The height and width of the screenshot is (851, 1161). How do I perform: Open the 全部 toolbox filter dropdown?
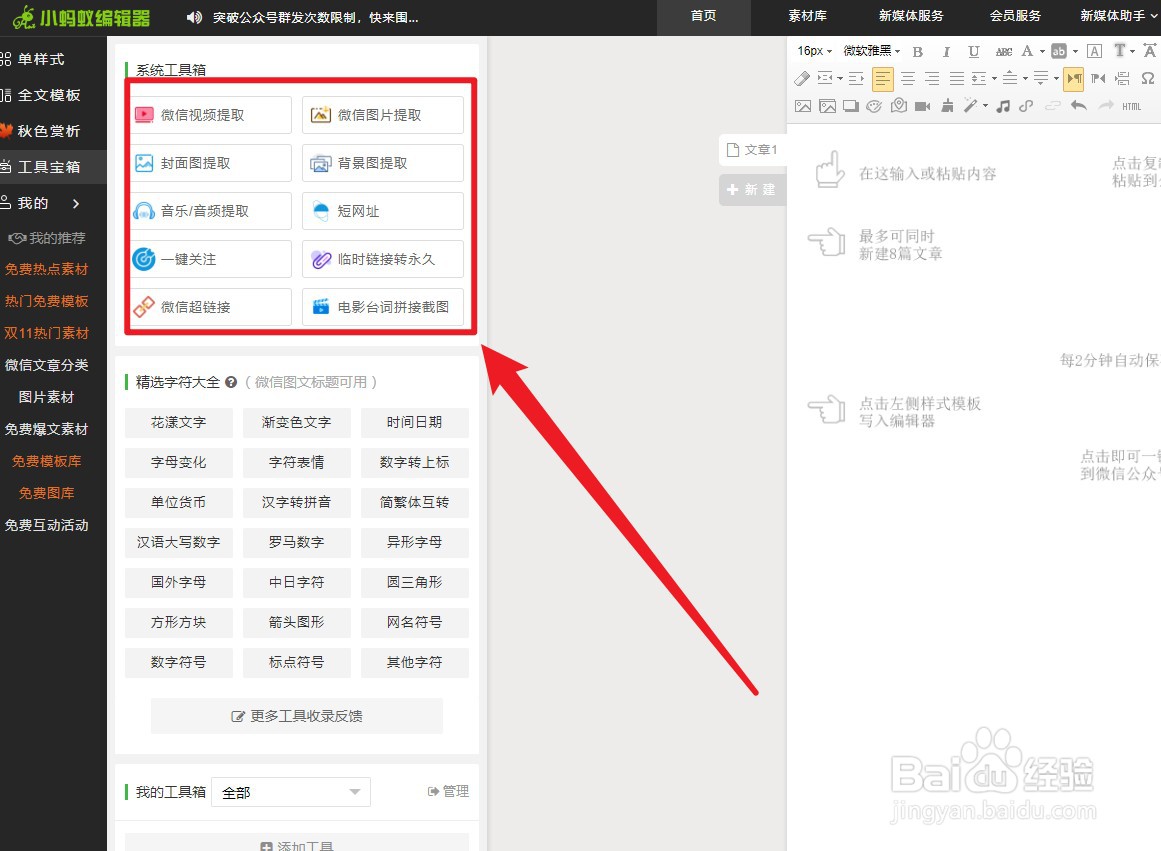pyautogui.click(x=291, y=792)
